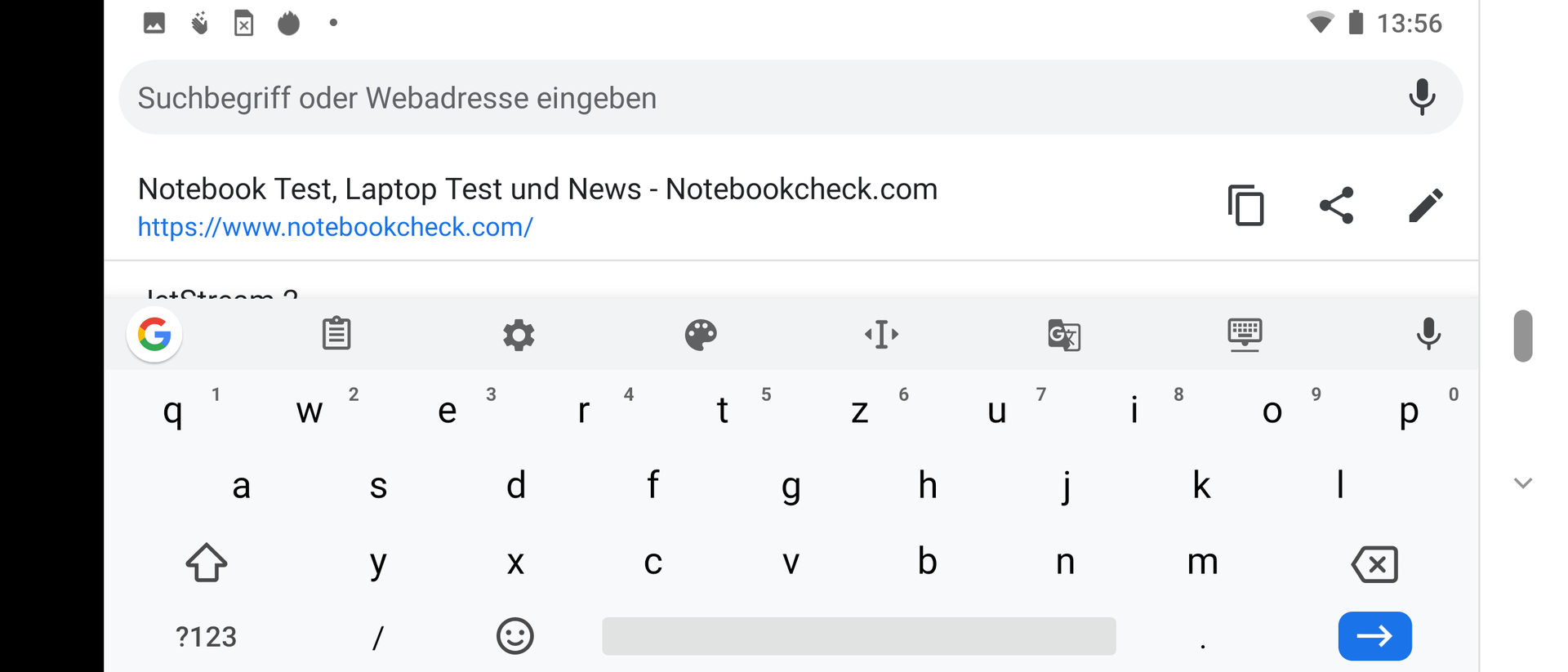Screen dimensions: 1568x672
Task: Open the Google Translate keyboard tool
Action: [1064, 335]
